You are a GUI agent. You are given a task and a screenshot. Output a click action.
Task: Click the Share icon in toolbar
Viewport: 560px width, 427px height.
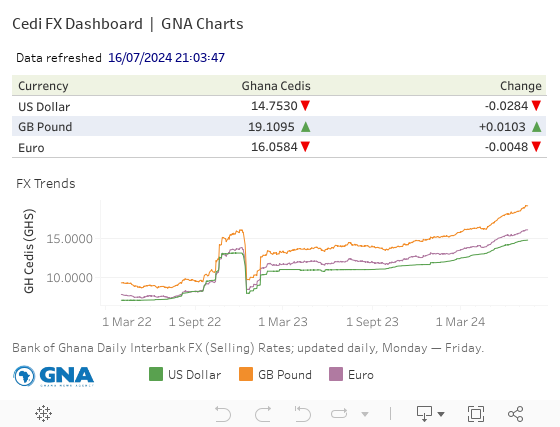(515, 414)
